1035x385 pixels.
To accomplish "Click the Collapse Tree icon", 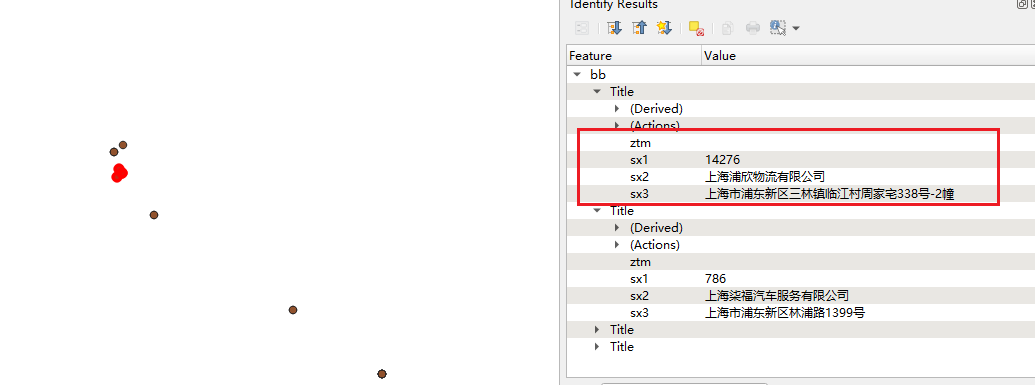I will coord(639,28).
